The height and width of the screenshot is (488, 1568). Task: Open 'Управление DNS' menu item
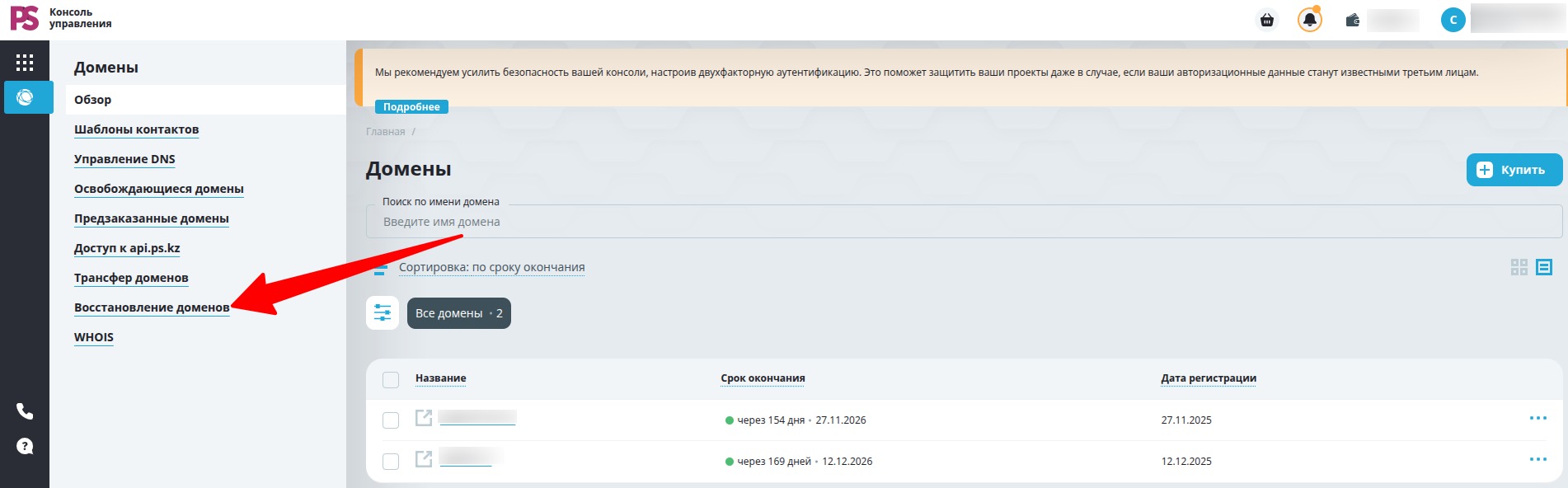pos(124,159)
